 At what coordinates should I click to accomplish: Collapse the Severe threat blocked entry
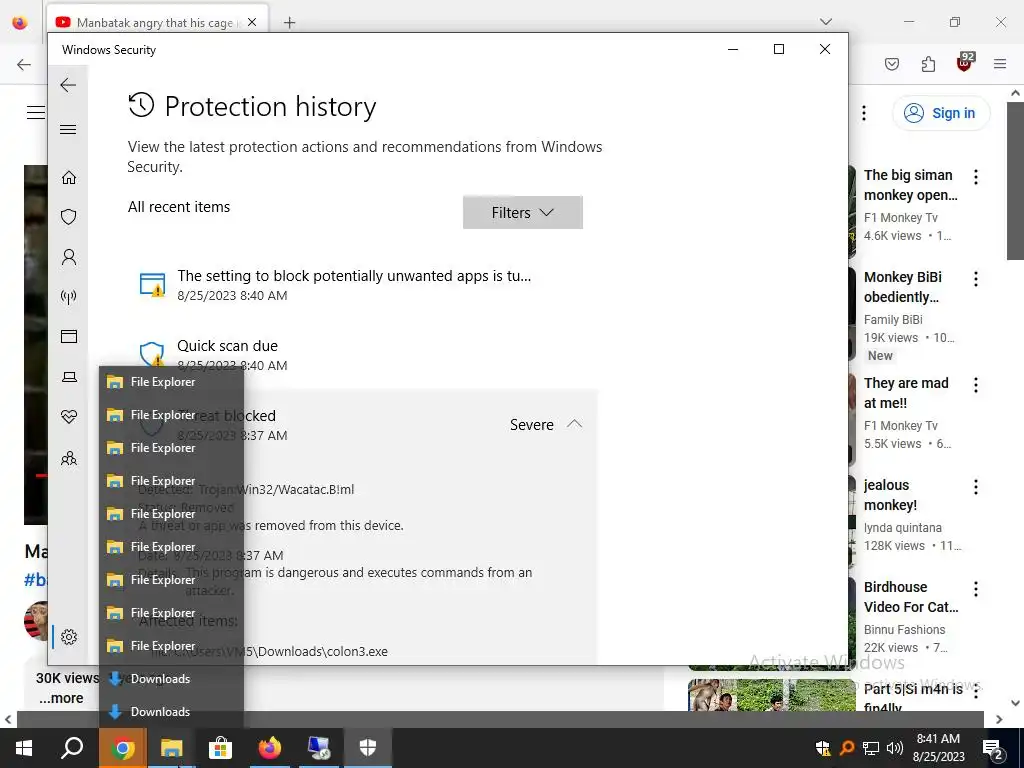(x=574, y=424)
